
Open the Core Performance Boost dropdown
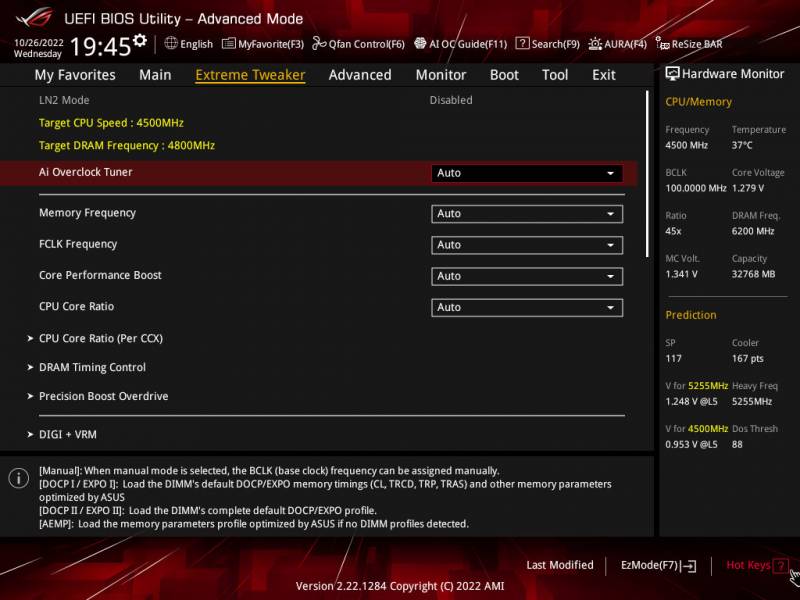[x=527, y=276]
